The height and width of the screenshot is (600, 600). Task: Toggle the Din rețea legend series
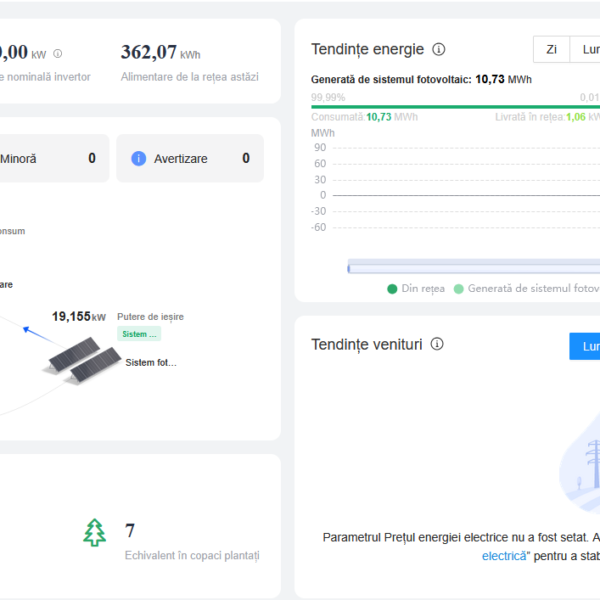pyautogui.click(x=416, y=289)
